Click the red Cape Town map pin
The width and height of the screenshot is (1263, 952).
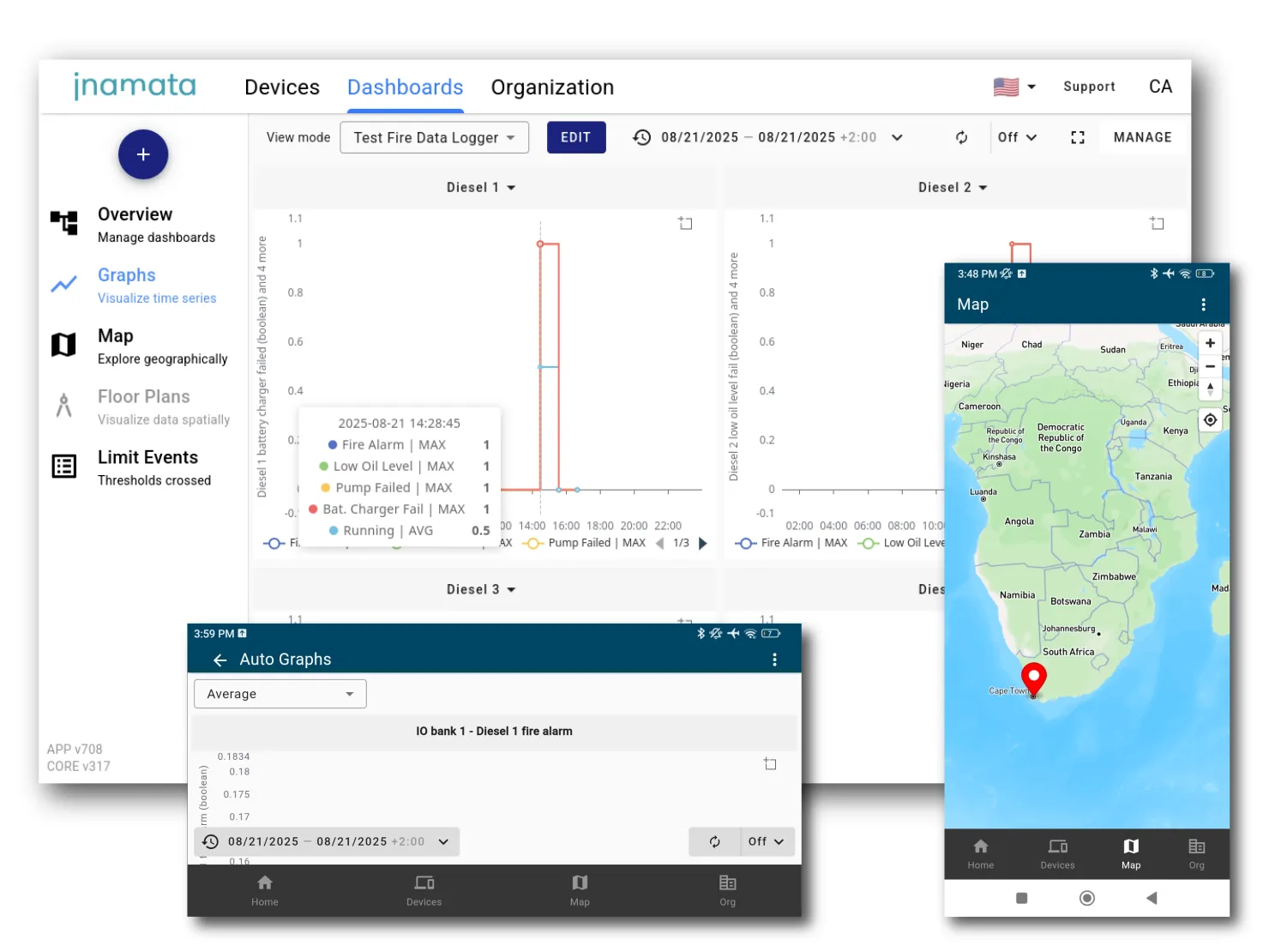coord(1033,679)
